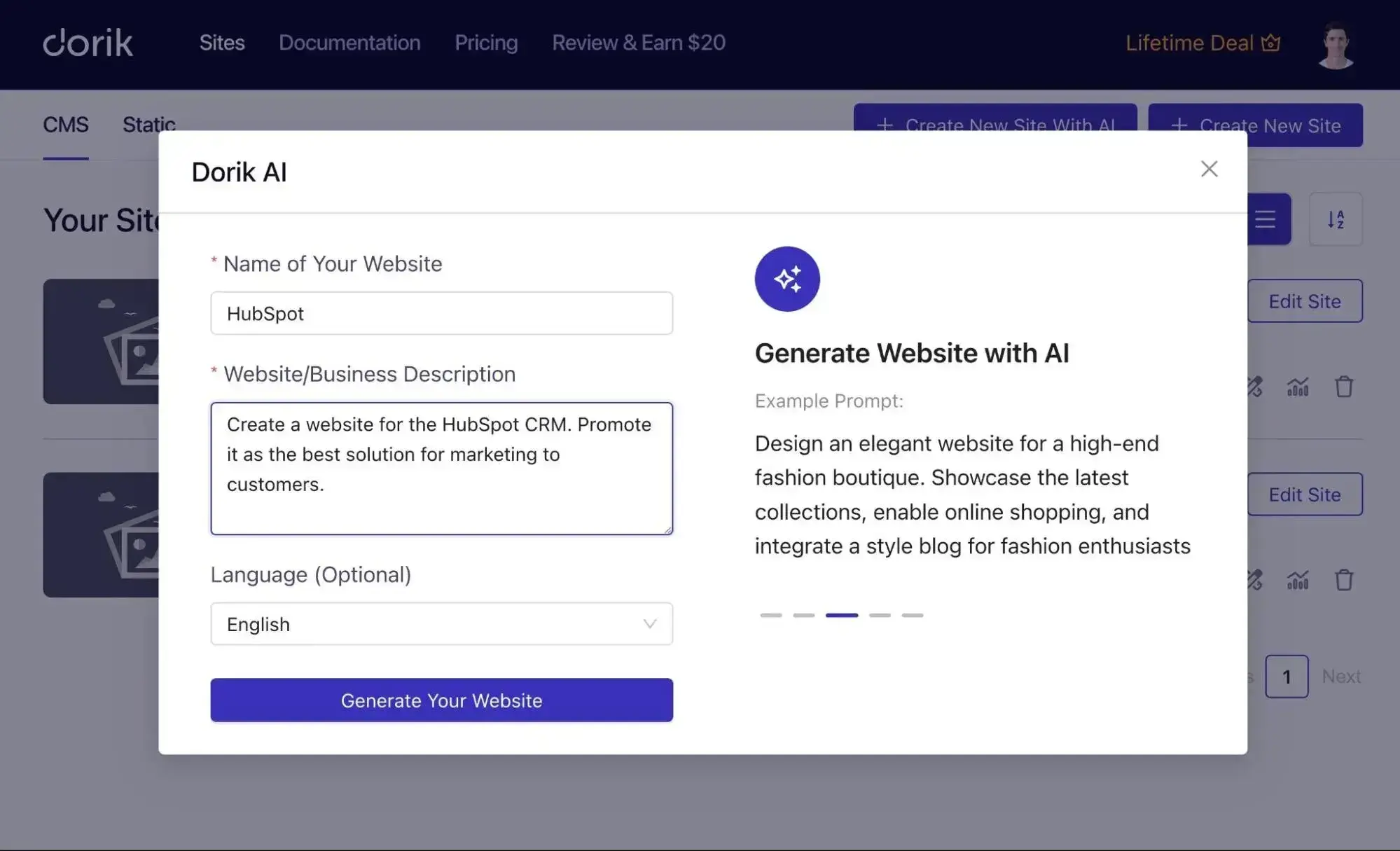Viewport: 1400px width, 851px height.
Task: Click the Dorik AI sparkle icon
Action: click(786, 278)
